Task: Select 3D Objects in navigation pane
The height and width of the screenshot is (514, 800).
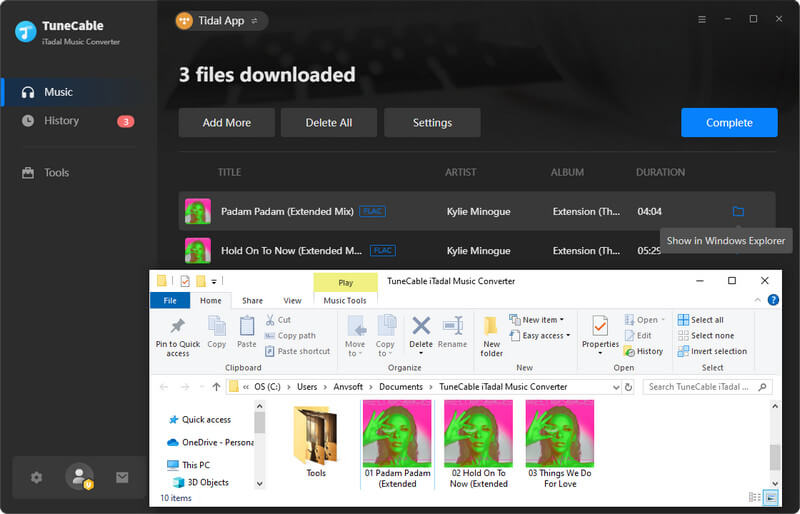Action: coord(201,482)
